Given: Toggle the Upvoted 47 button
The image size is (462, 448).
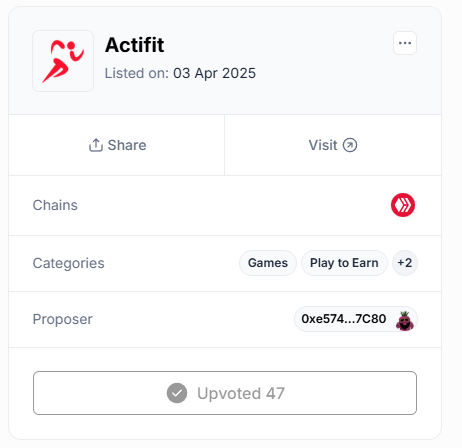Looking at the screenshot, I should (x=225, y=393).
